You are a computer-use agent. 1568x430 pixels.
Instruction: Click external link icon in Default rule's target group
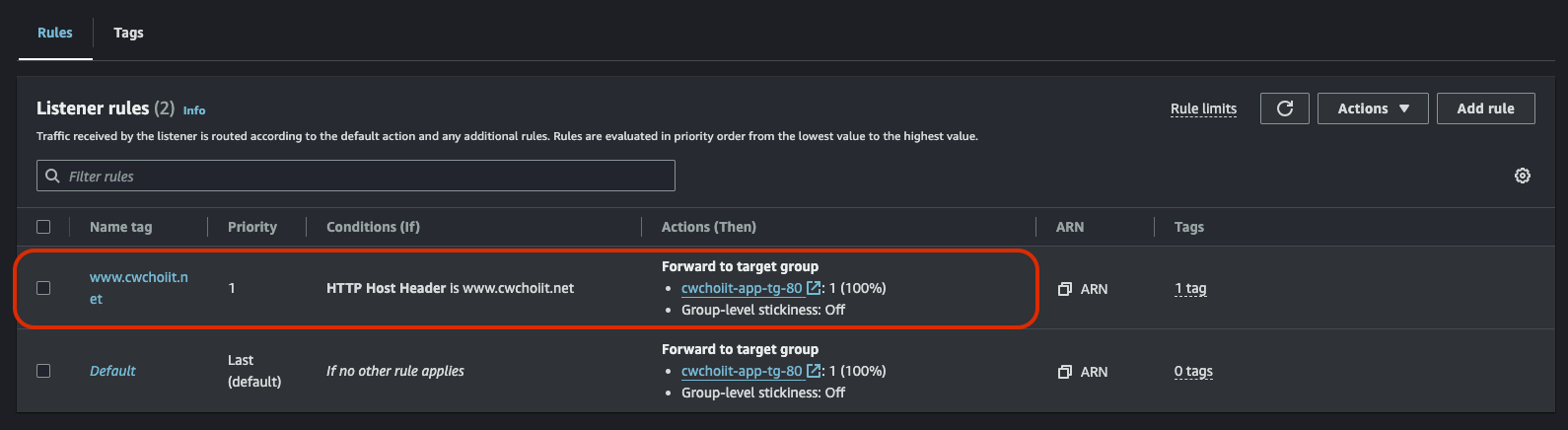(814, 371)
